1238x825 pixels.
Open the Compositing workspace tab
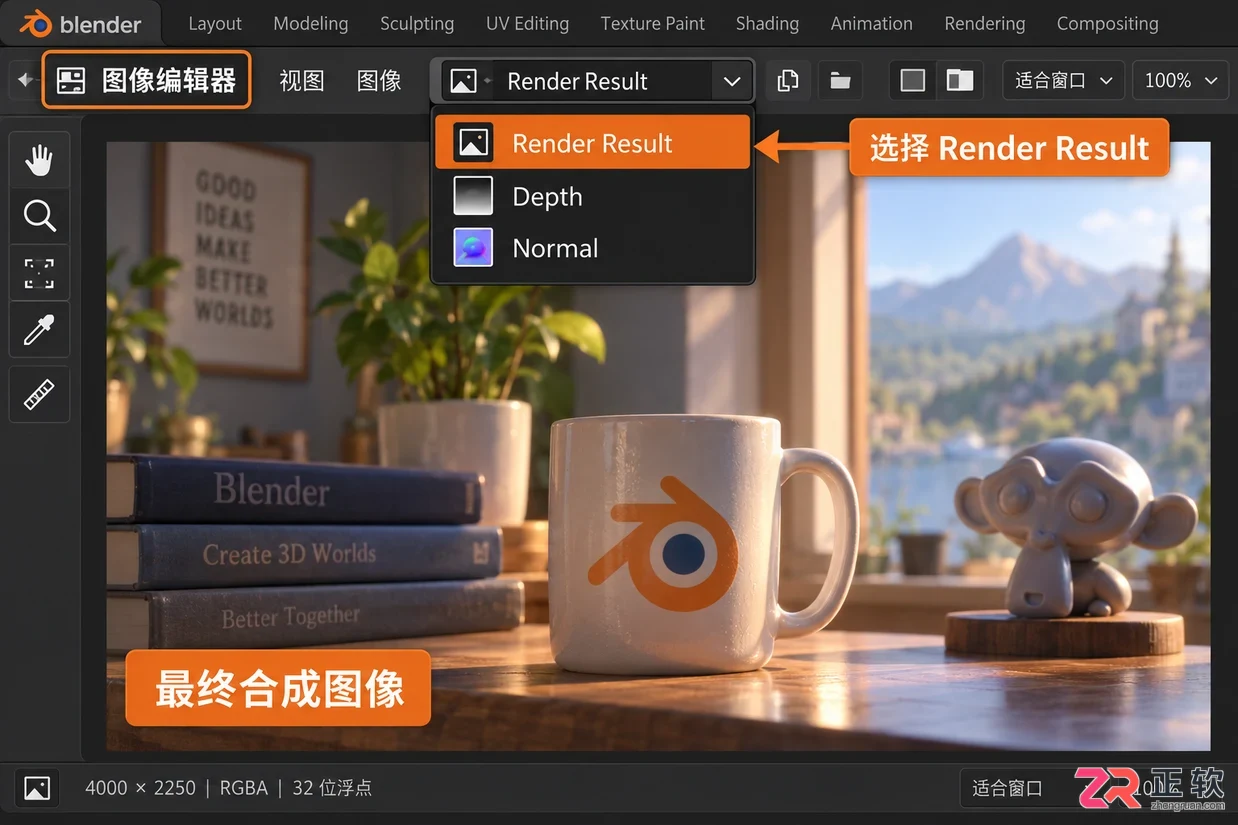1107,23
